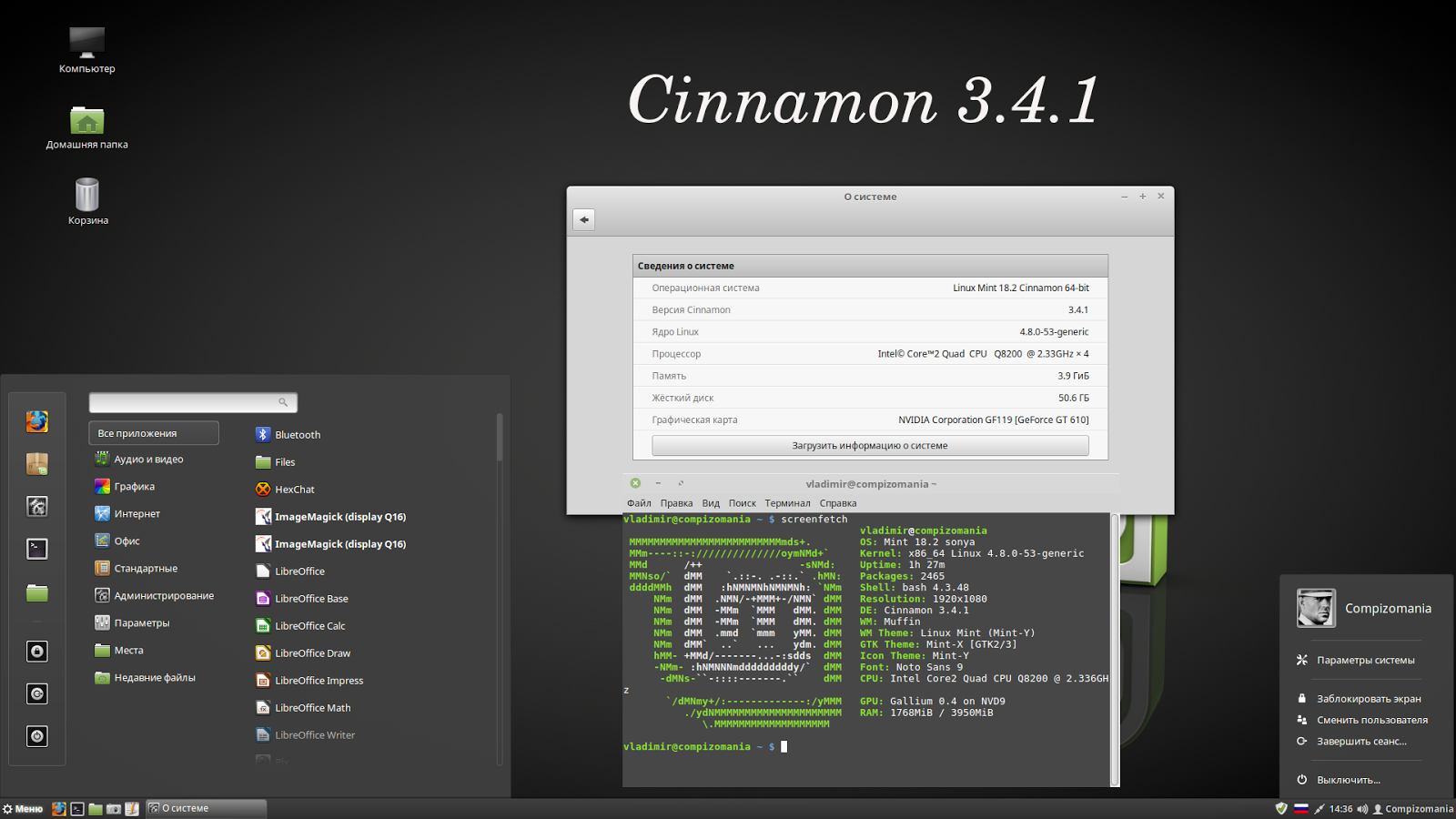Open System Settings gears icon in sidebar
This screenshot has width=1456, height=819.
click(x=36, y=506)
